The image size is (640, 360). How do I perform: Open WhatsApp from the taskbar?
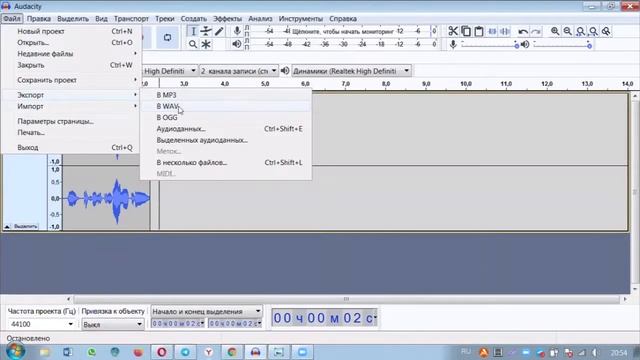(x=91, y=352)
